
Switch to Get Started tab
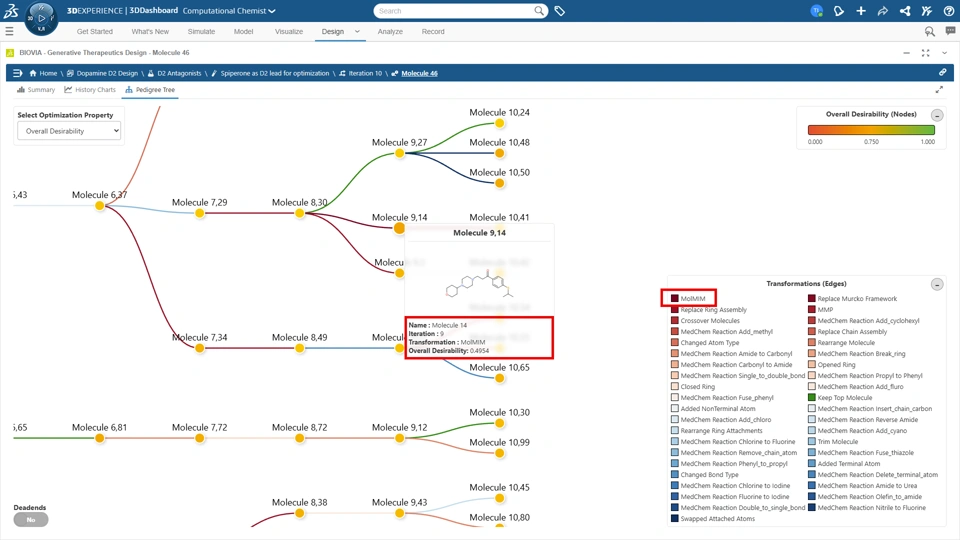pos(94,31)
